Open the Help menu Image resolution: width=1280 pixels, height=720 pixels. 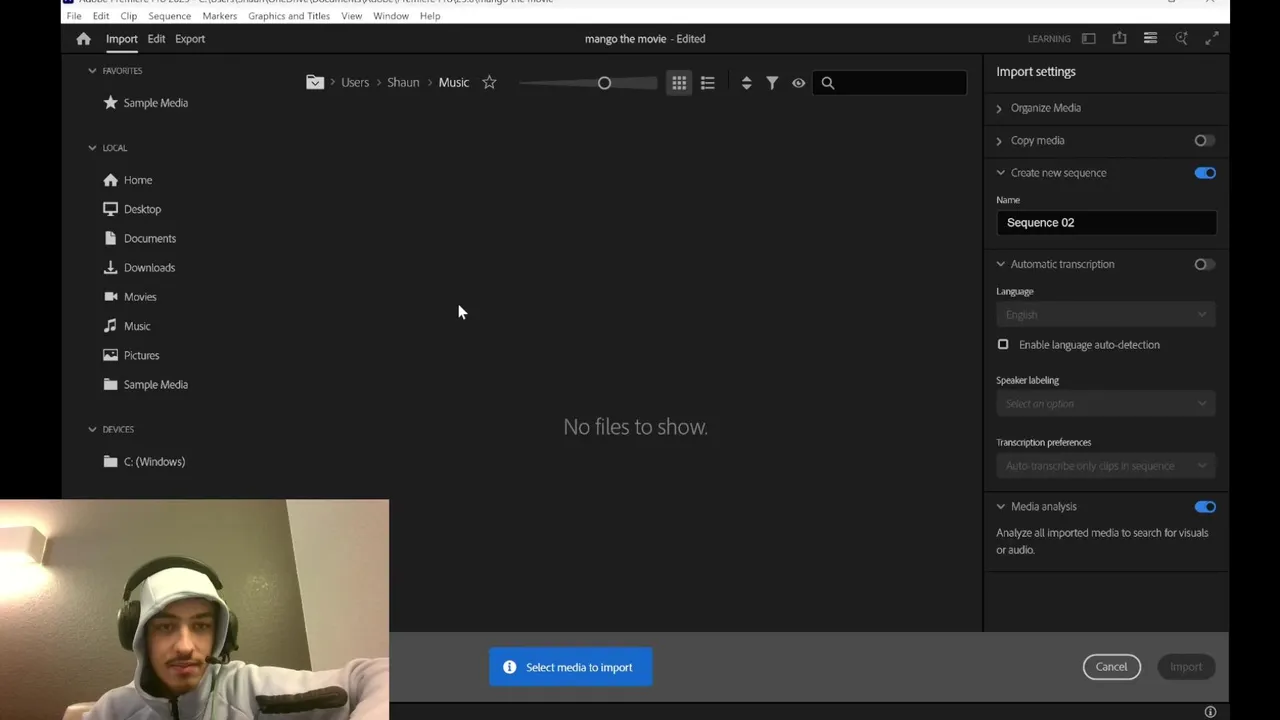tap(430, 16)
